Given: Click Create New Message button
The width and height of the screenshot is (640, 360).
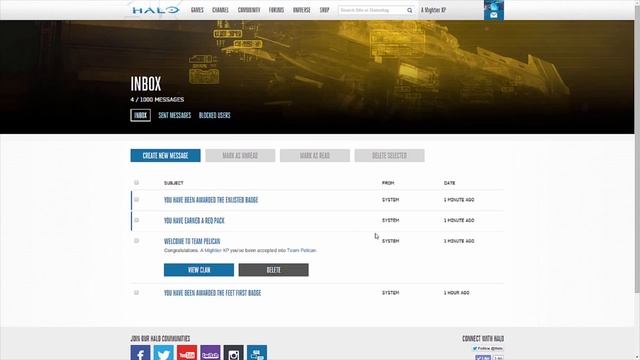Looking at the screenshot, I should click(x=165, y=156).
